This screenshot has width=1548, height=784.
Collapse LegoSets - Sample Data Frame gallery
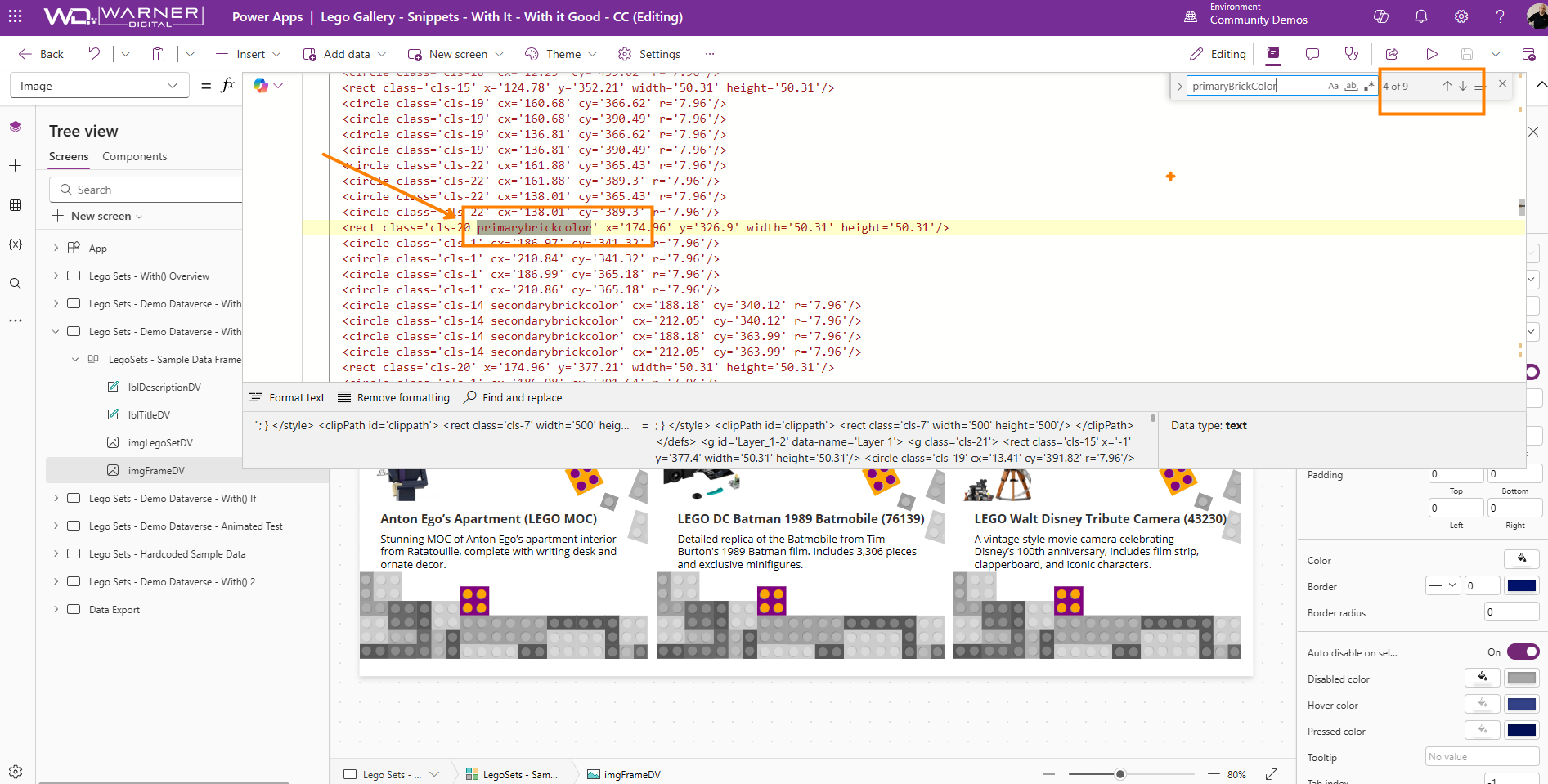[x=75, y=359]
